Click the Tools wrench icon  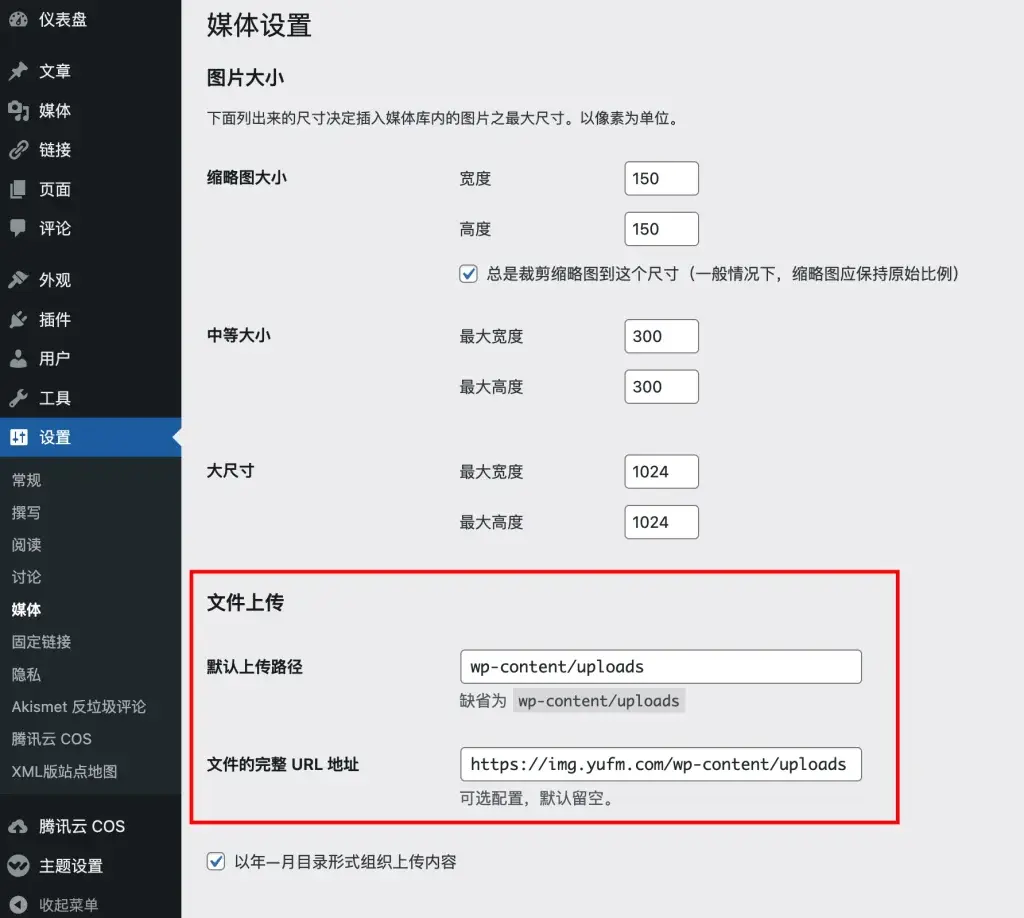[x=18, y=398]
